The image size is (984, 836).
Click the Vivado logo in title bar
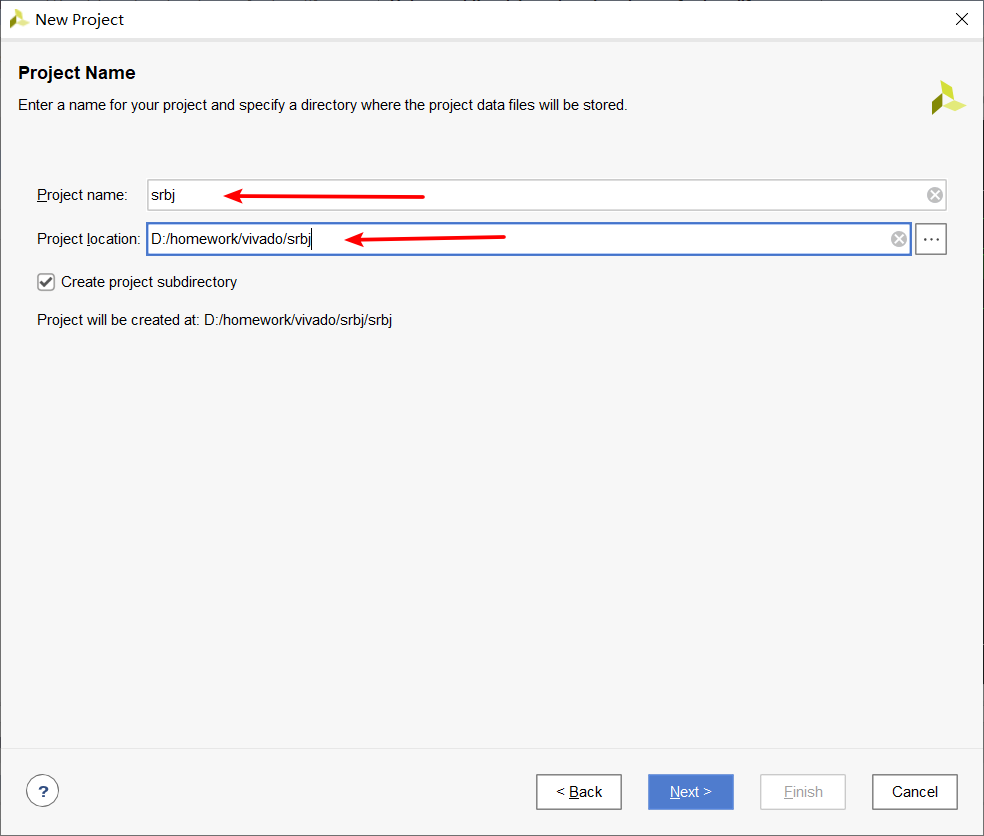coord(19,20)
